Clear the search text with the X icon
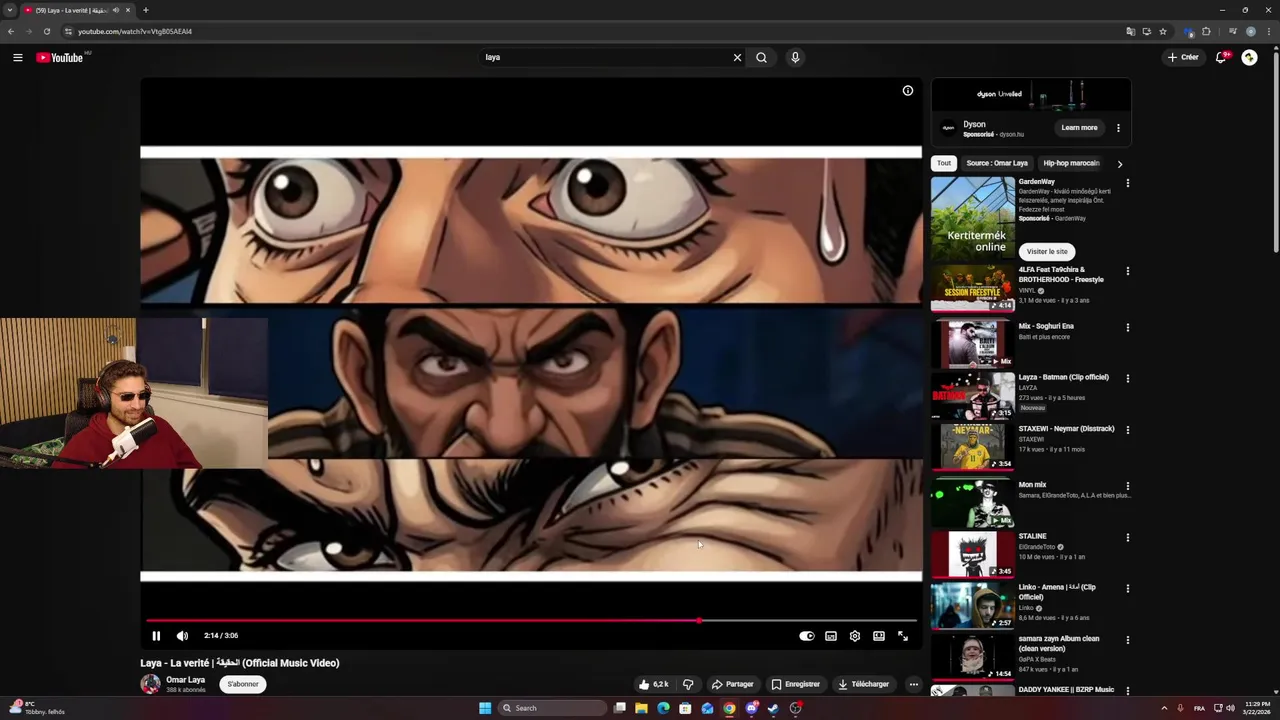Viewport: 1280px width, 720px height. click(x=737, y=57)
